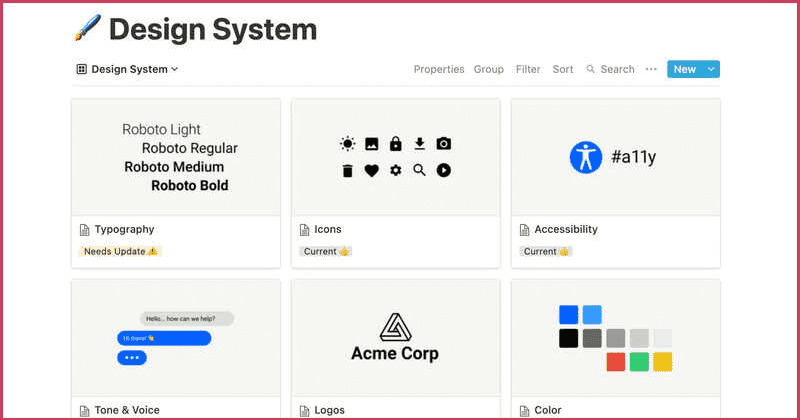
Task: Select the red color swatch
Action: 615,362
